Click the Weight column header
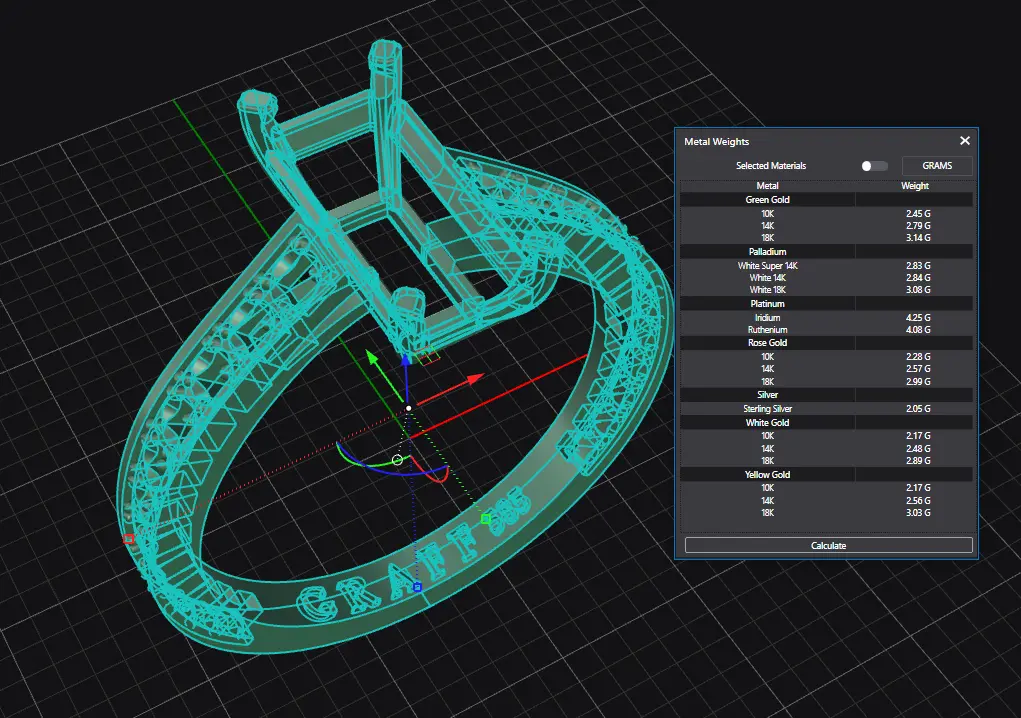 click(x=914, y=186)
